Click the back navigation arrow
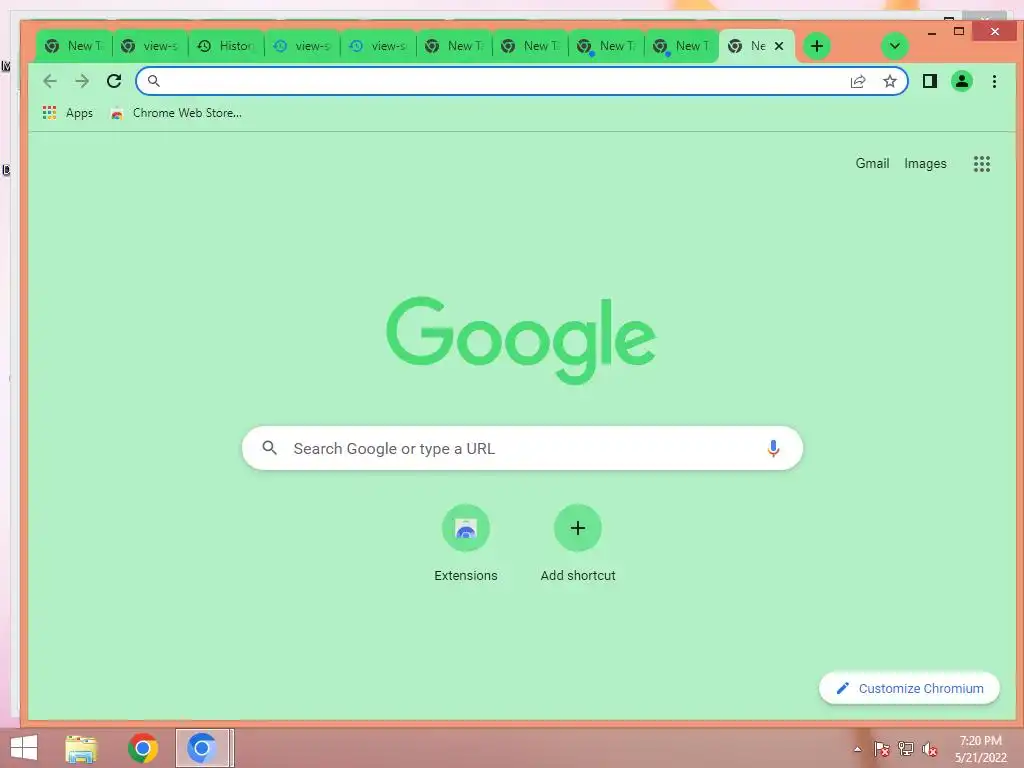The image size is (1024, 768). coord(50,81)
